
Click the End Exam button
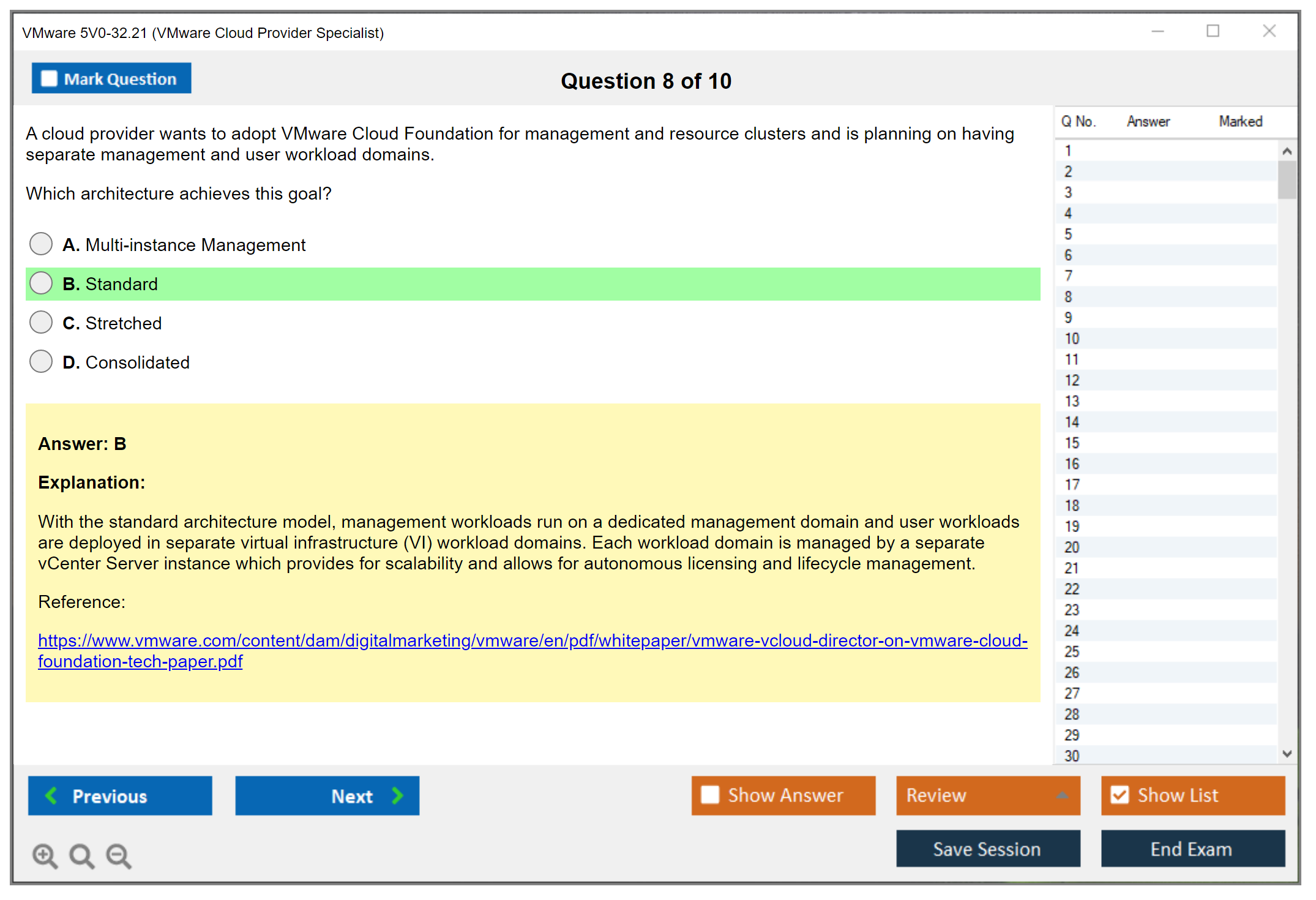point(1192,849)
